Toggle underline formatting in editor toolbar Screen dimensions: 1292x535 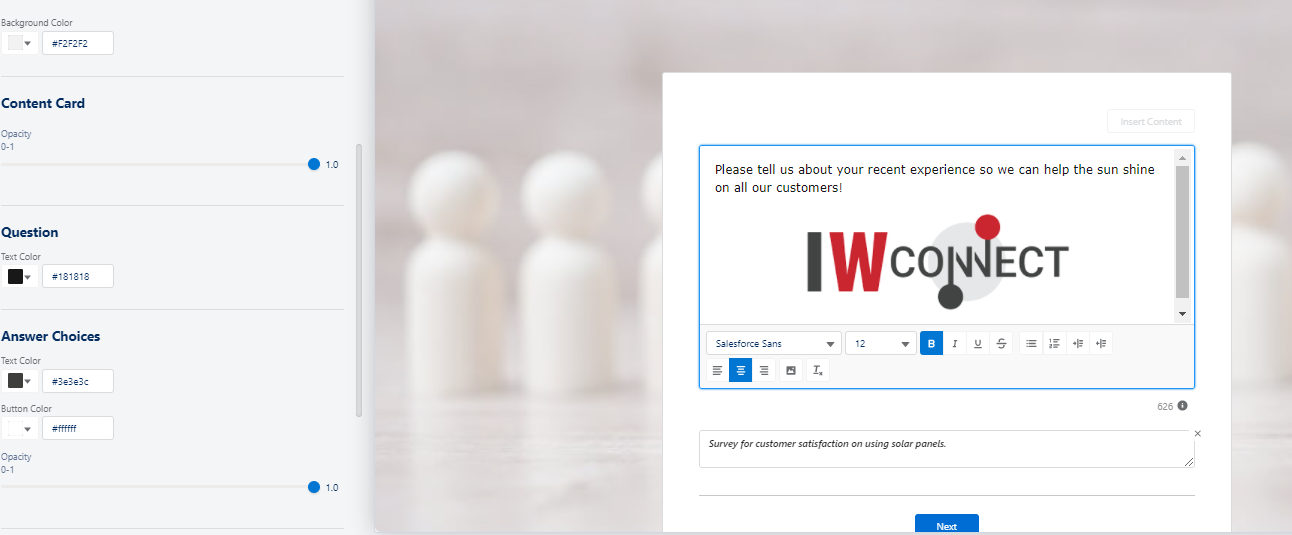pos(978,343)
